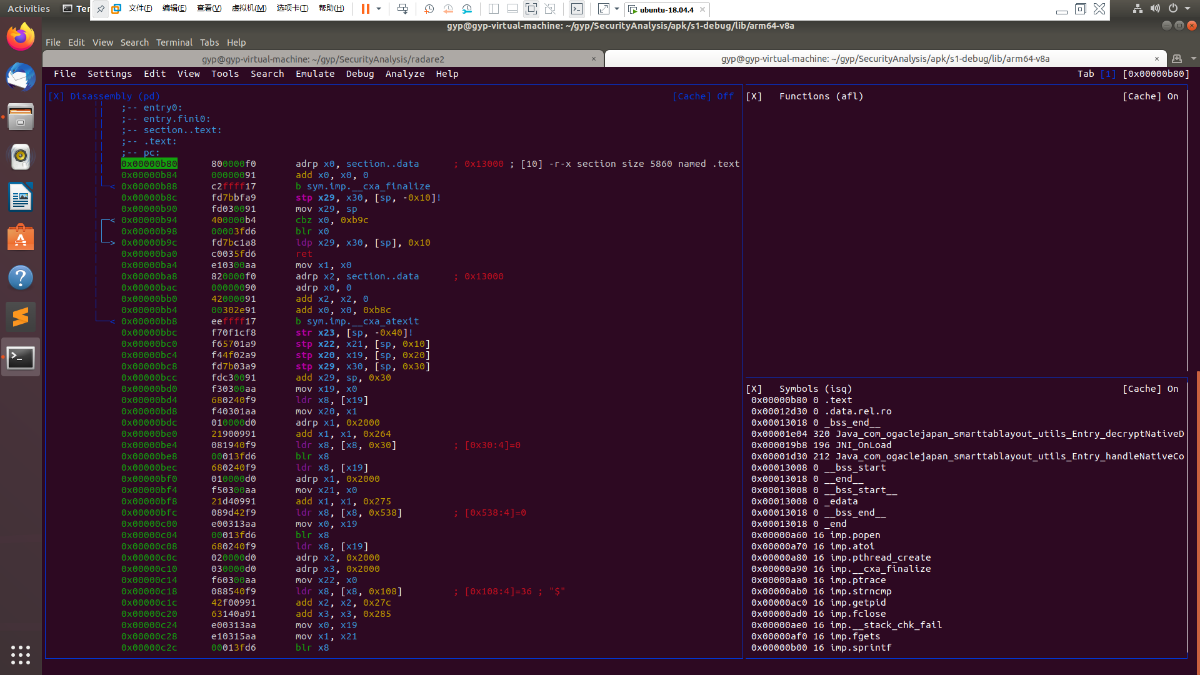Viewport: 1200px width, 675px height.
Task: Open the dropdown arrow beside the pause button
Action: point(380,8)
